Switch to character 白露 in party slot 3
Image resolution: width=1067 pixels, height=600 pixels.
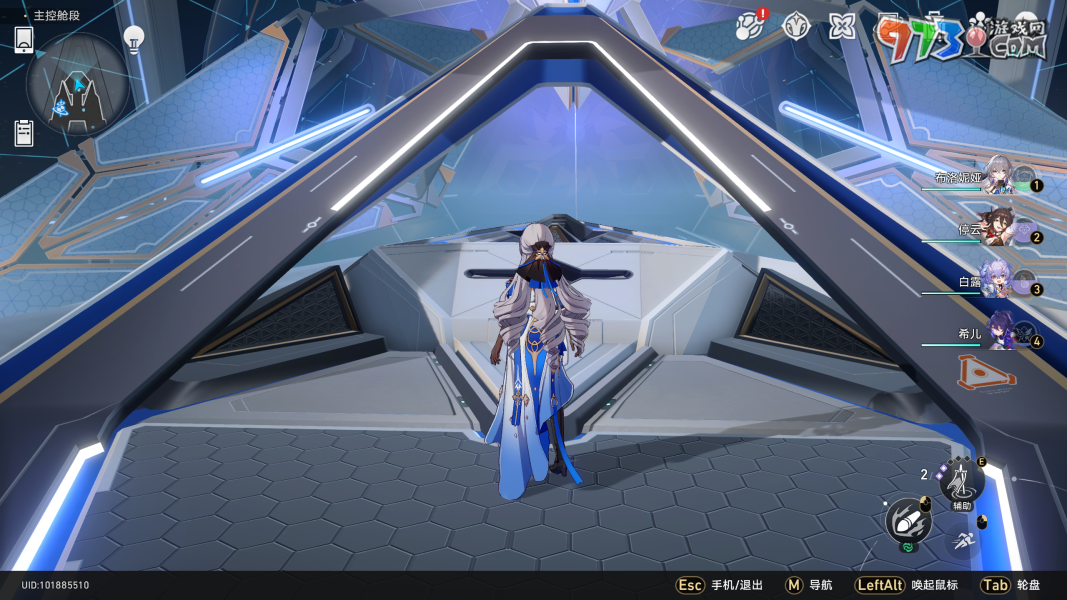click(998, 281)
